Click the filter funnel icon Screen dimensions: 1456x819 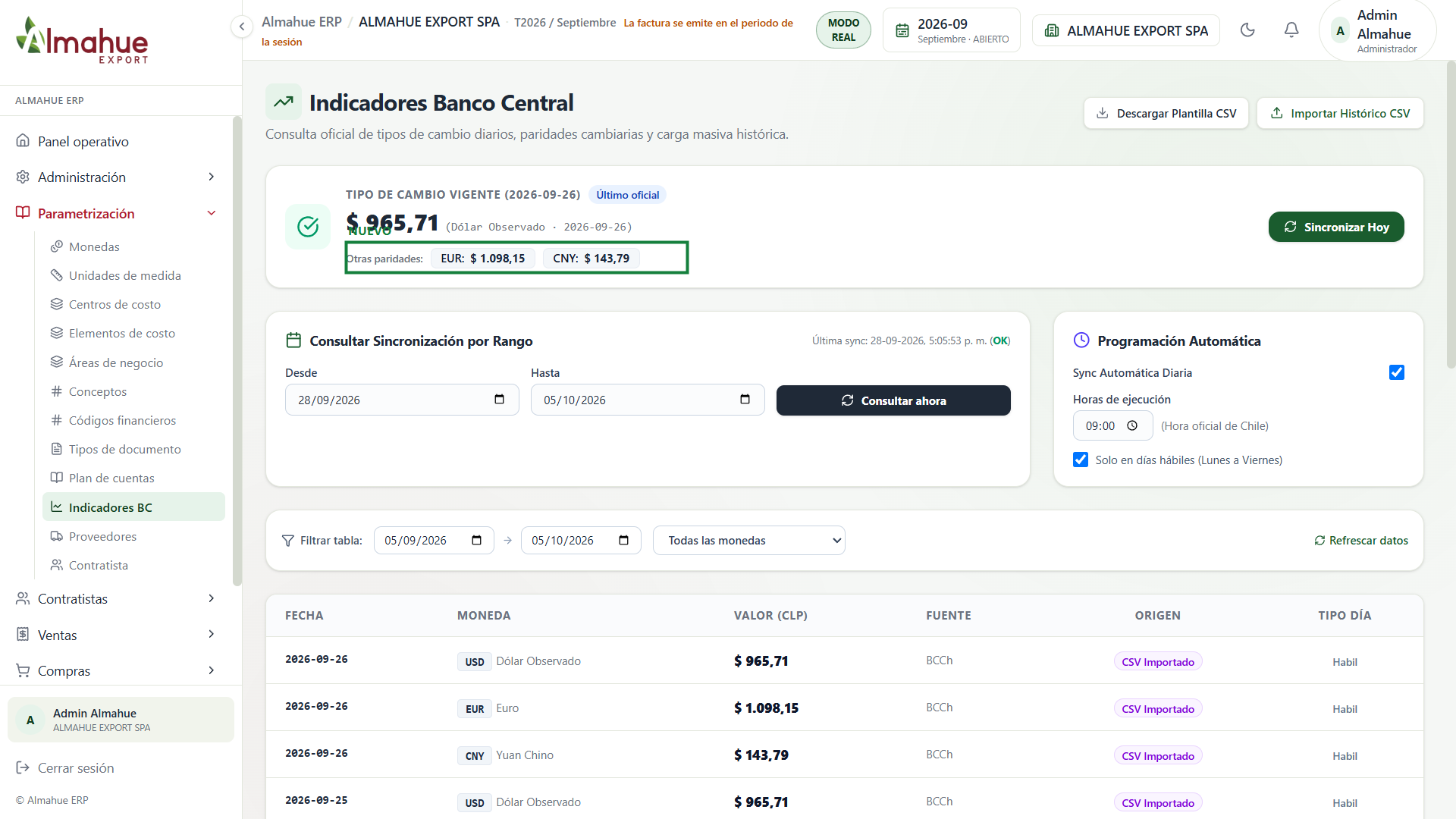coord(287,541)
